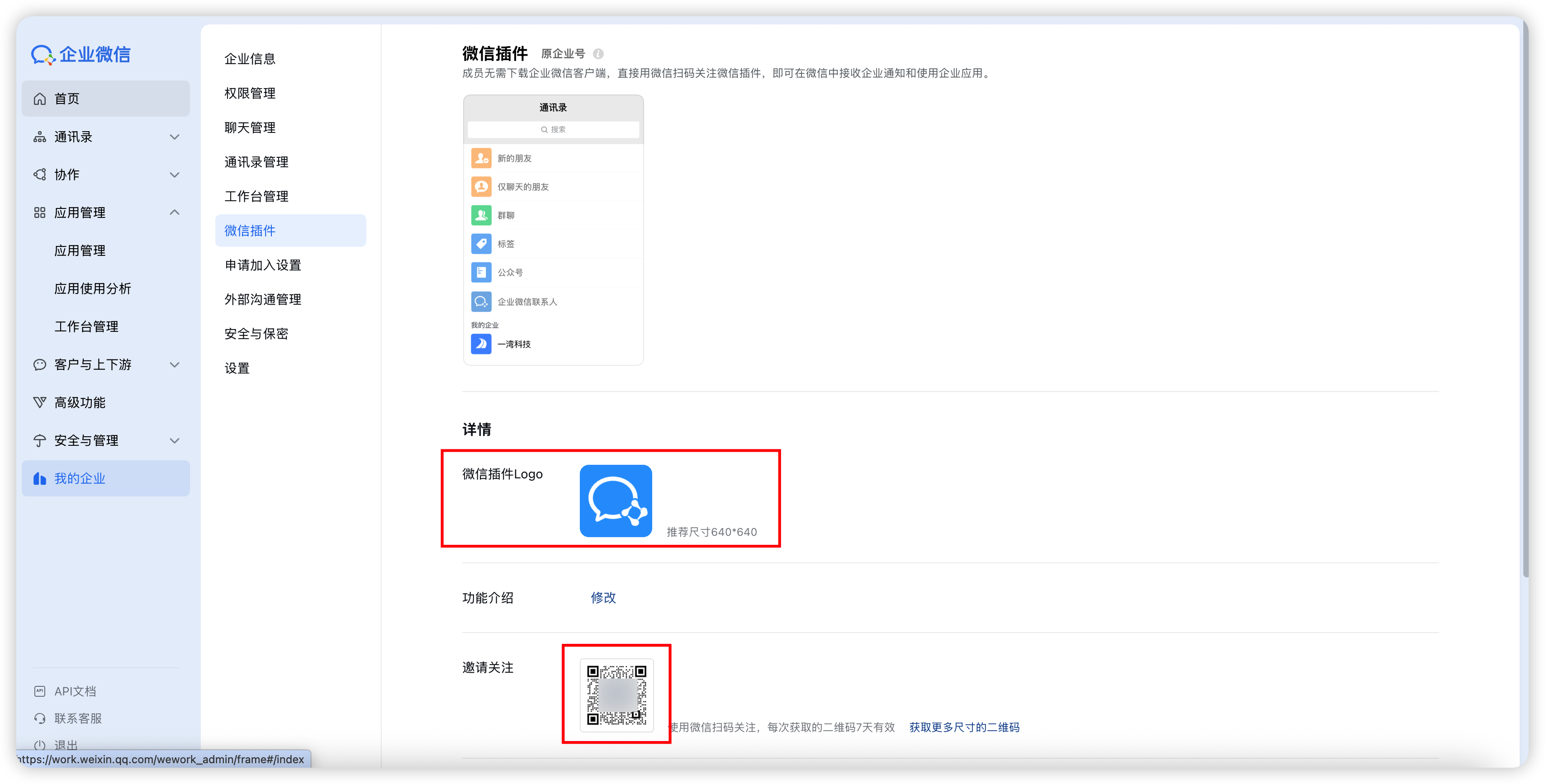Collapse the 应用管理 section chevron
The height and width of the screenshot is (784, 1545).
(x=175, y=213)
